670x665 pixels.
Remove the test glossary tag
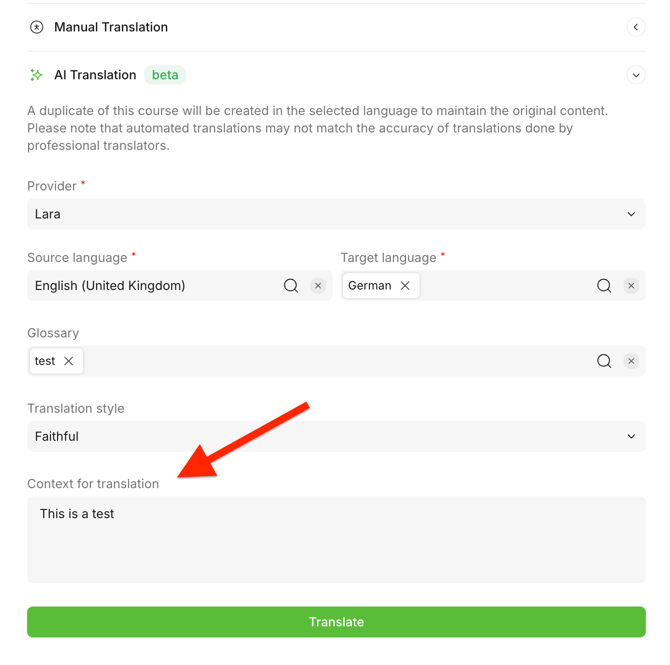point(69,361)
